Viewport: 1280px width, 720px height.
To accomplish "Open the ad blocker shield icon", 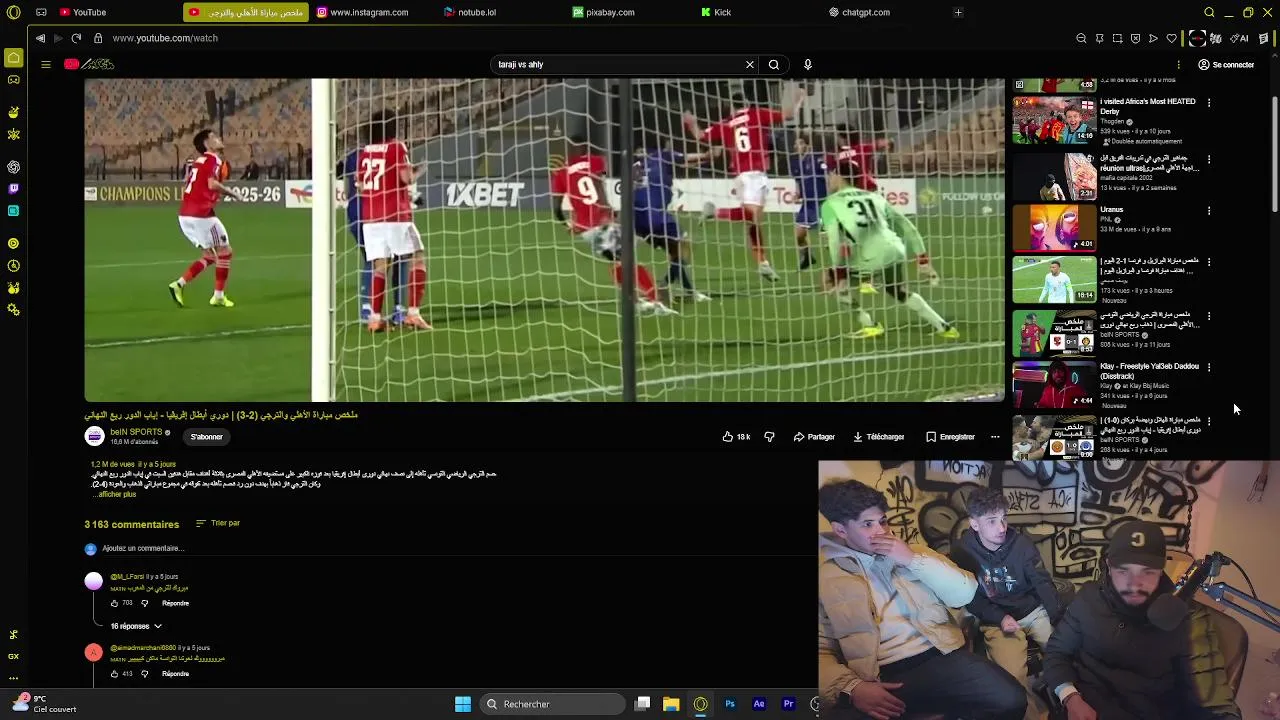I will (x=1135, y=38).
